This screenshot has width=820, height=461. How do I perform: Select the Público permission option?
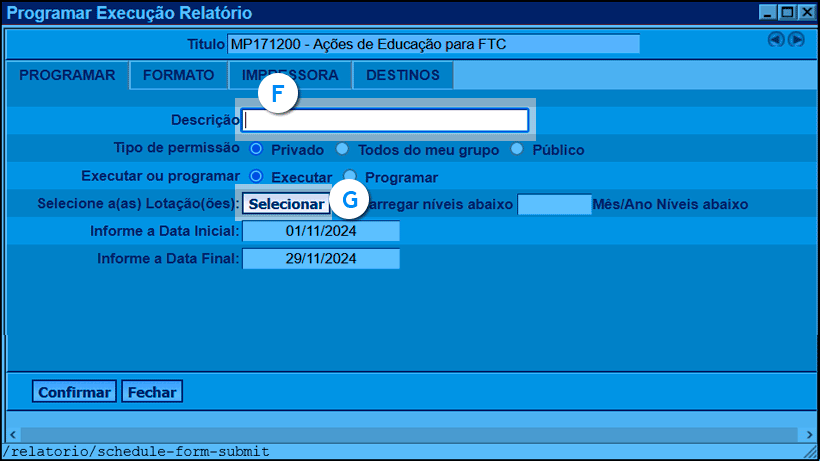click(517, 149)
